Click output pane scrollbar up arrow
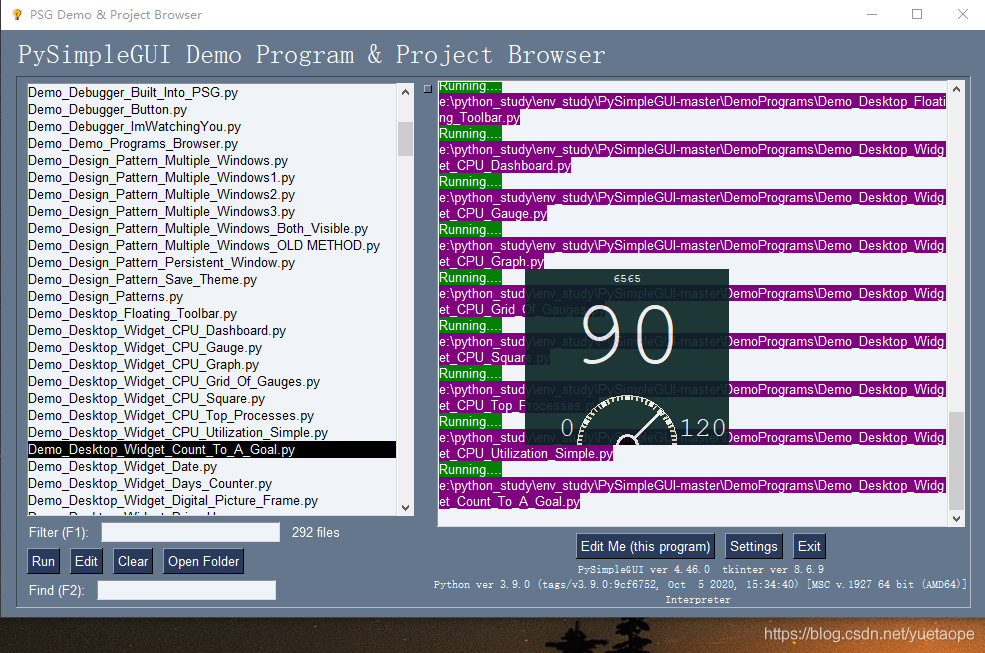Viewport: 985px width, 653px height. [x=956, y=89]
